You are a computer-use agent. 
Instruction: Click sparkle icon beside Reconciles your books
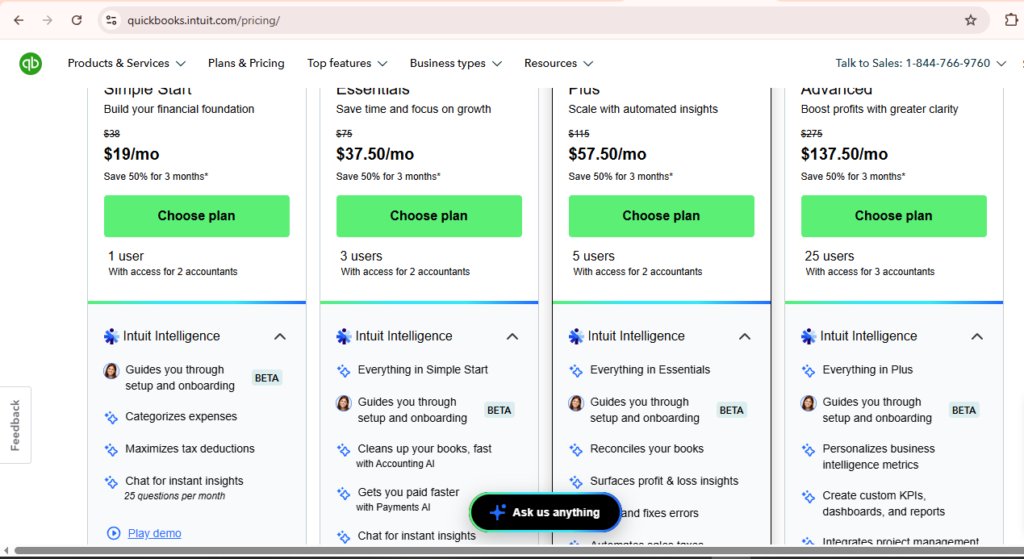tap(576, 450)
